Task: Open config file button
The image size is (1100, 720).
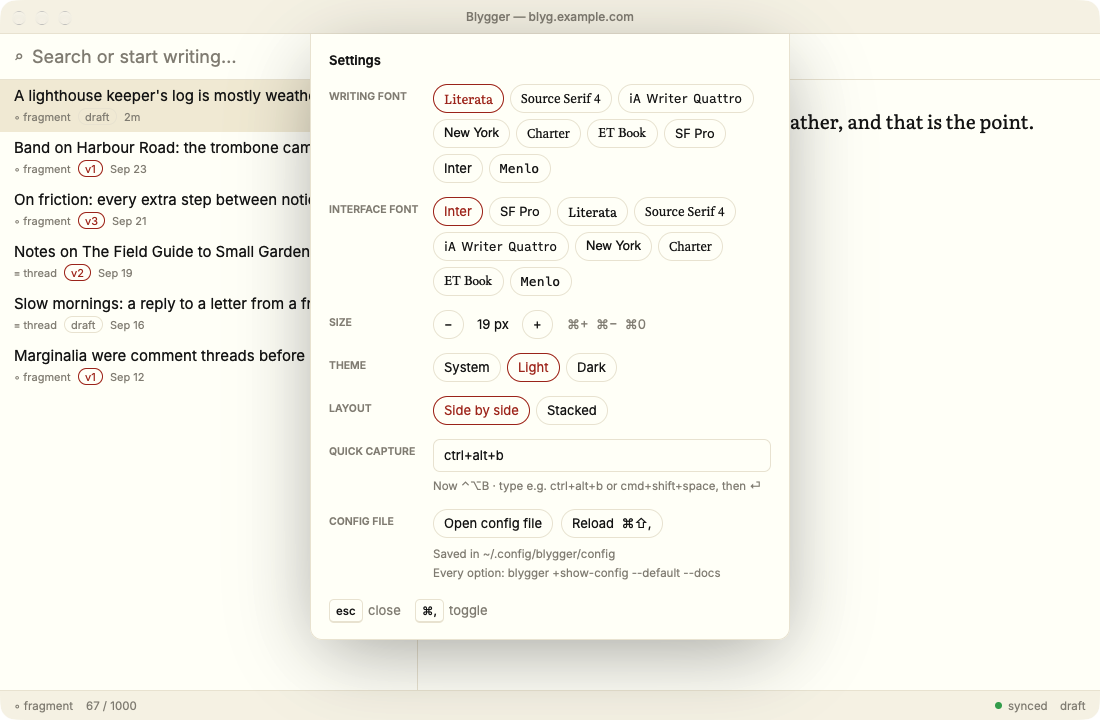Action: [x=493, y=524]
